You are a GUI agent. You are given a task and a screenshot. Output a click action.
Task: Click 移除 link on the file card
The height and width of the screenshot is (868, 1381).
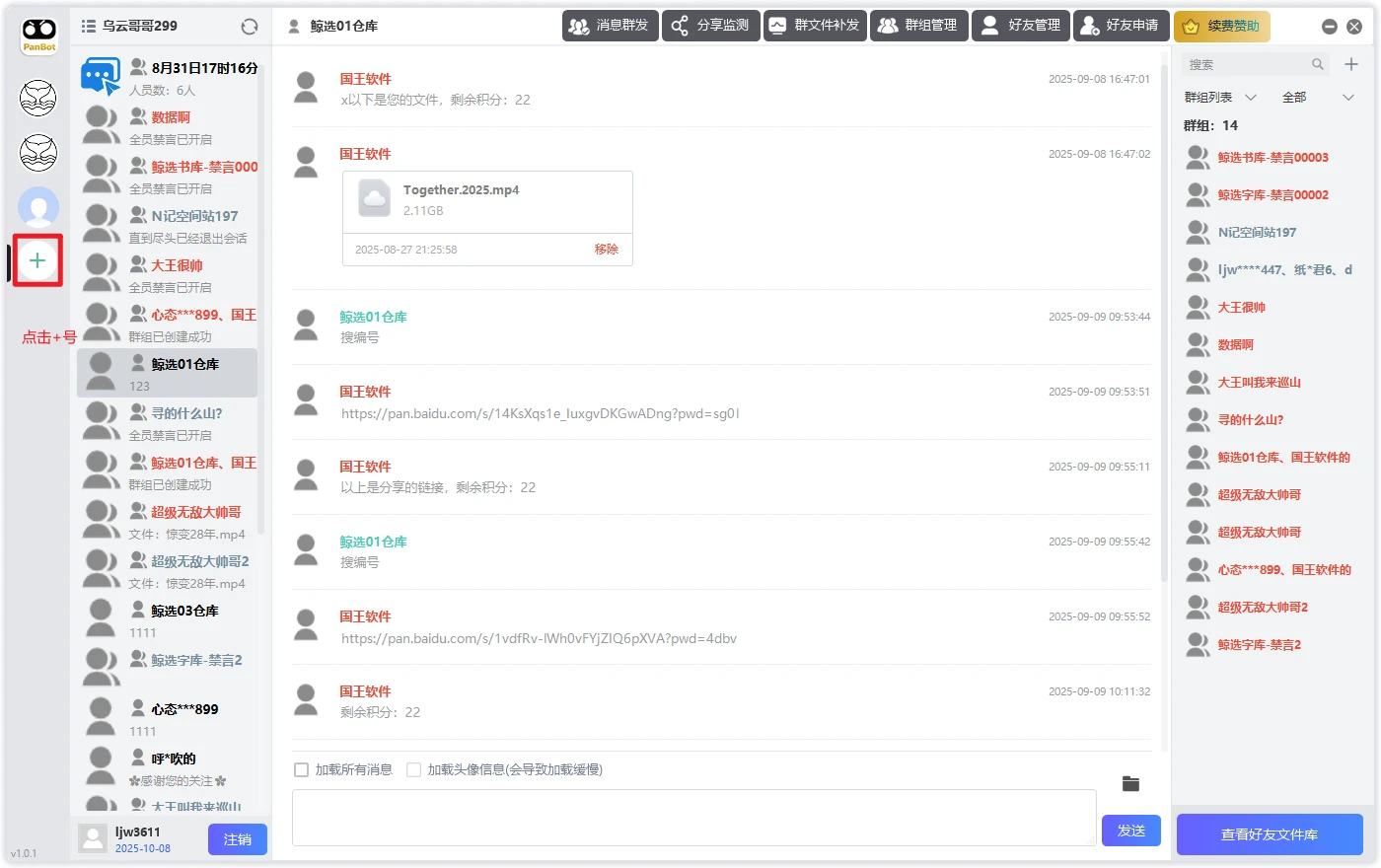606,250
